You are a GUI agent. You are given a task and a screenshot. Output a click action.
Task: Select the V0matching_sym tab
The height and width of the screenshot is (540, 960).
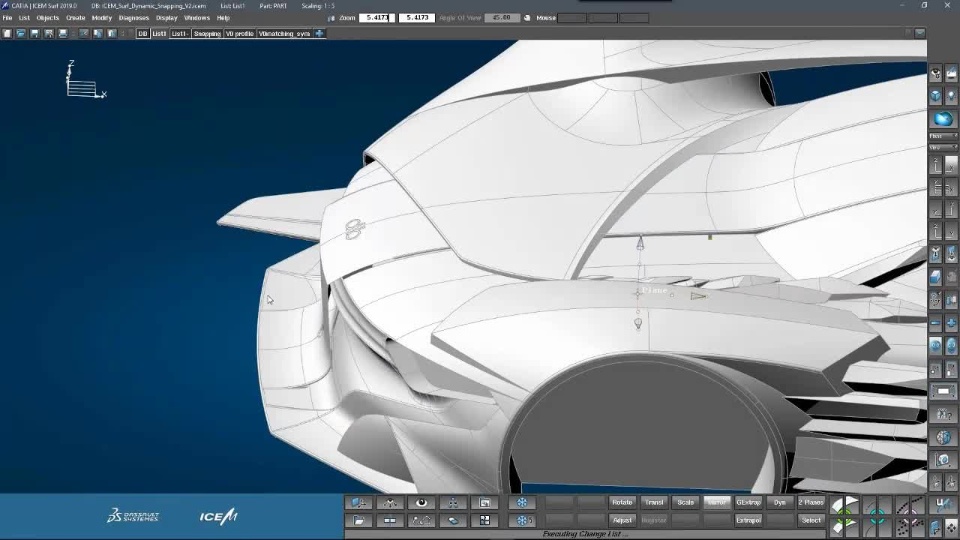pyautogui.click(x=284, y=34)
